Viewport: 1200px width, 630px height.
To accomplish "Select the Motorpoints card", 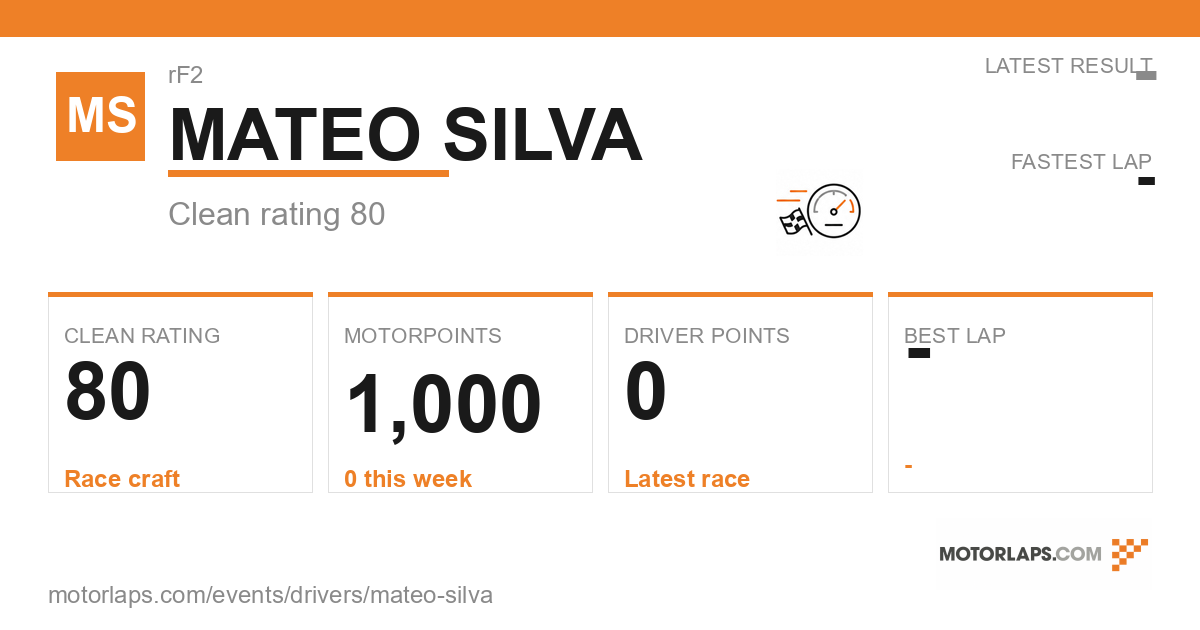I will pos(460,393).
